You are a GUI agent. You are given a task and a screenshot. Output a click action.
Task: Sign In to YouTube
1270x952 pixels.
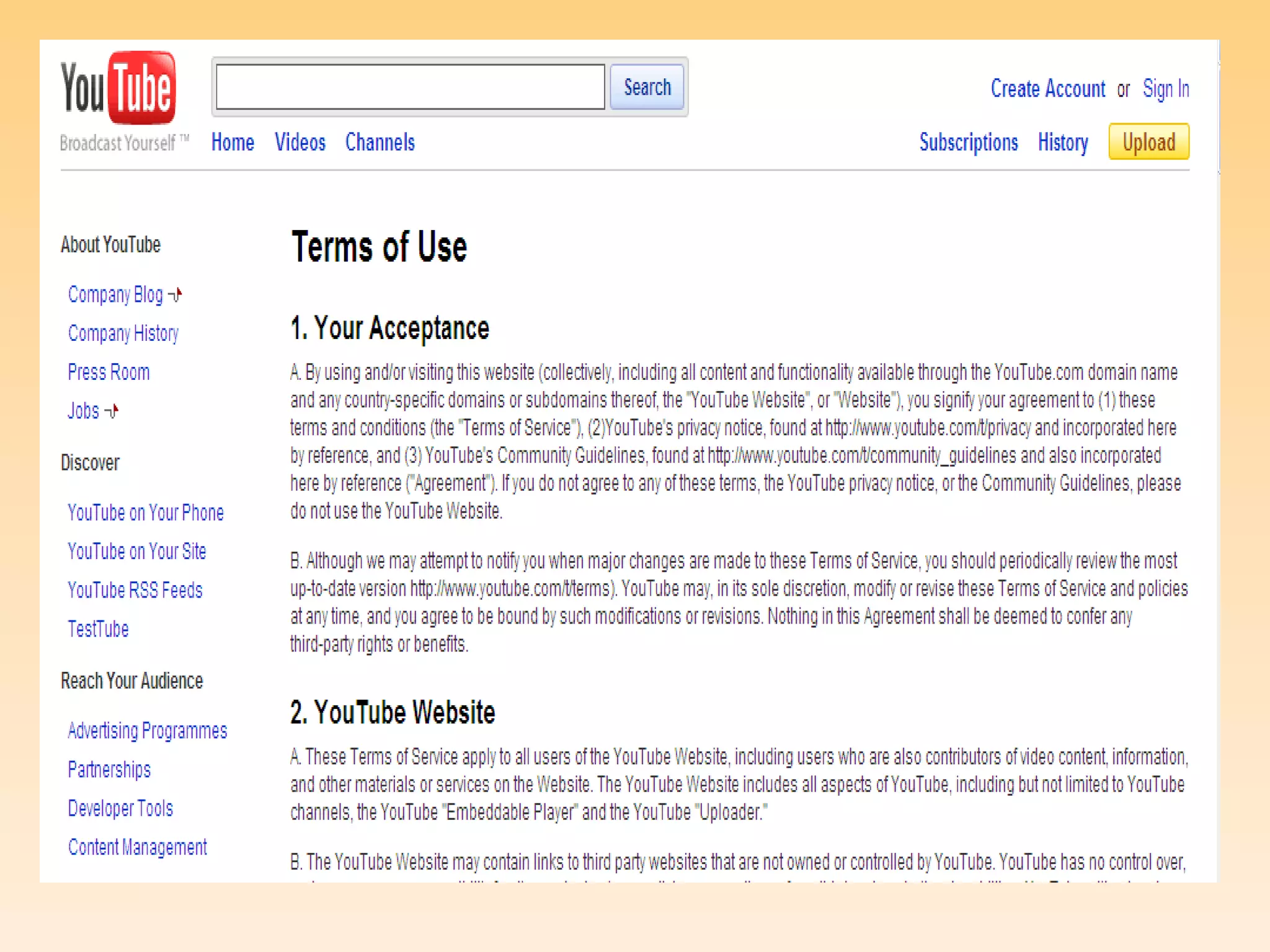point(1166,88)
